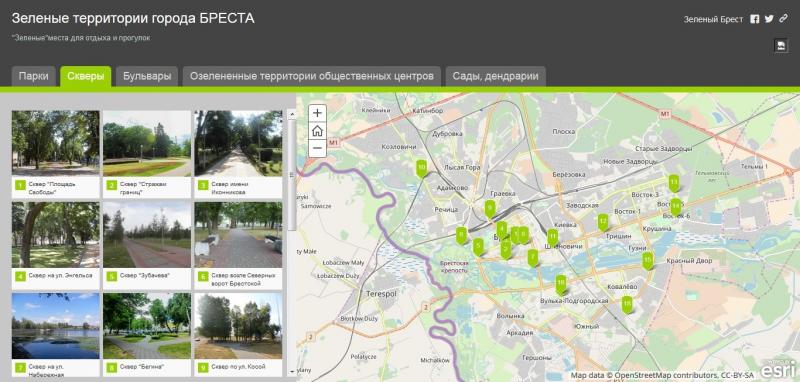
Task: Click the page title Зеленые территории города БРЕСТА
Action: tap(133, 18)
